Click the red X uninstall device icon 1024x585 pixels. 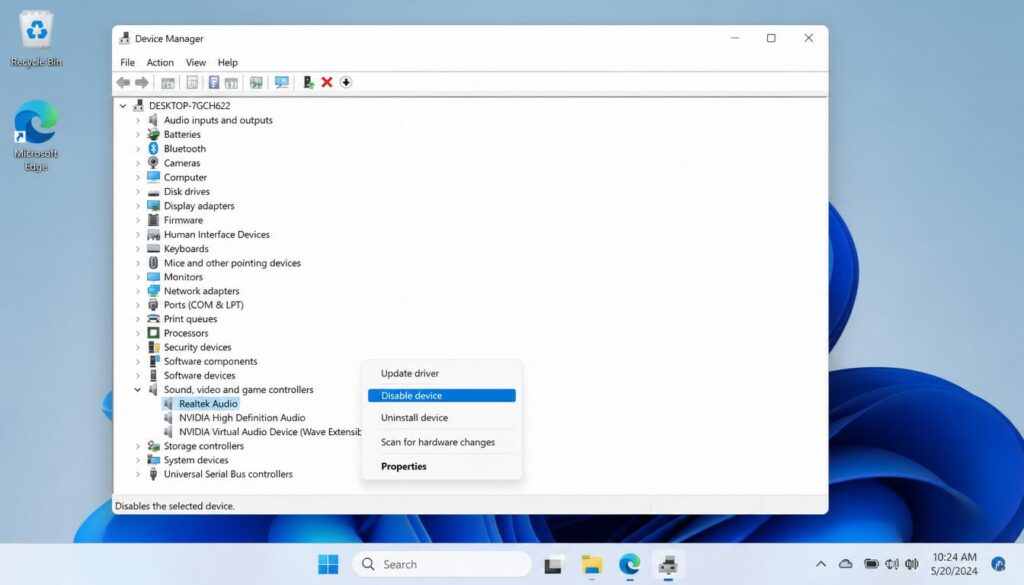click(327, 82)
